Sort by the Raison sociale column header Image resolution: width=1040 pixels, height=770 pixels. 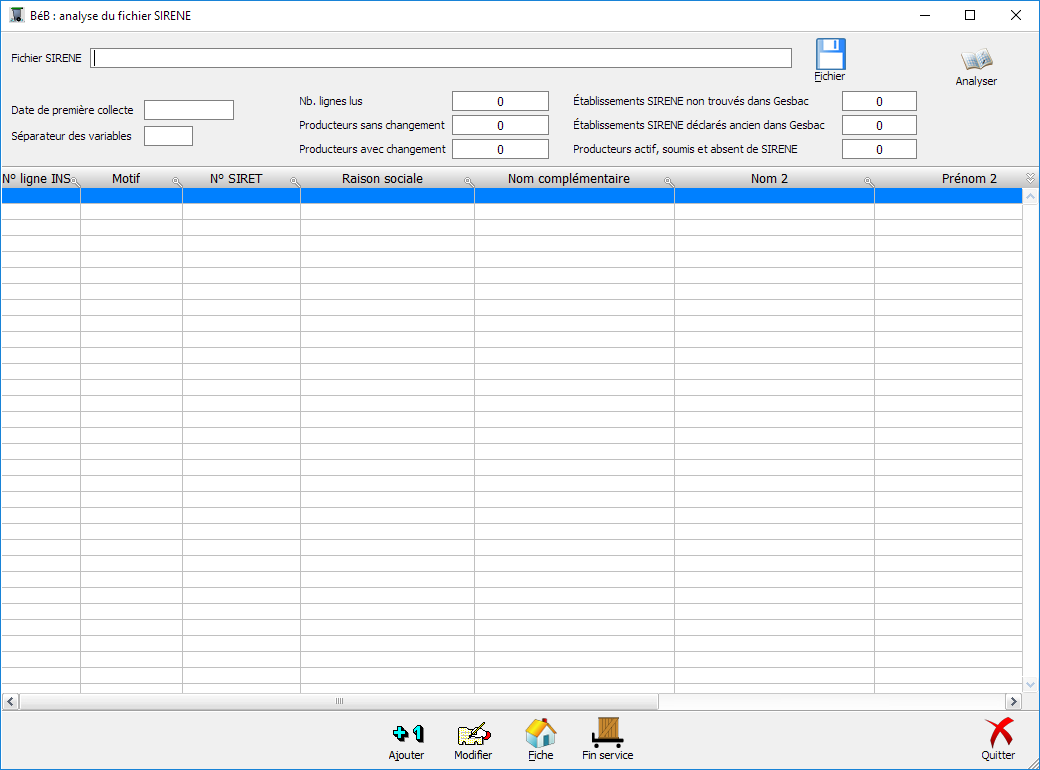click(382, 179)
